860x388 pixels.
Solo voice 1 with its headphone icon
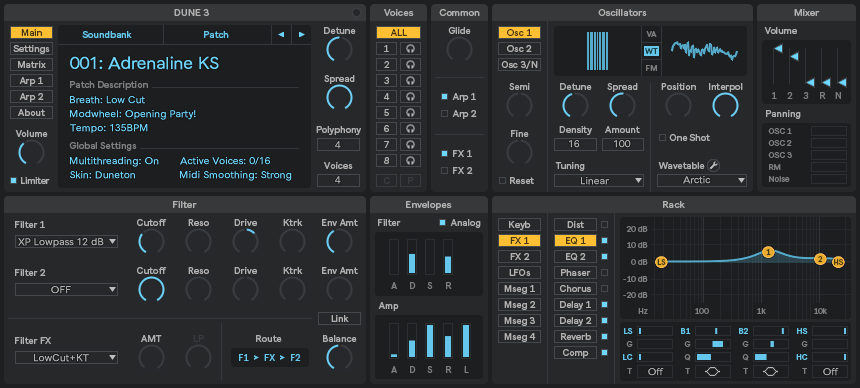pos(410,49)
